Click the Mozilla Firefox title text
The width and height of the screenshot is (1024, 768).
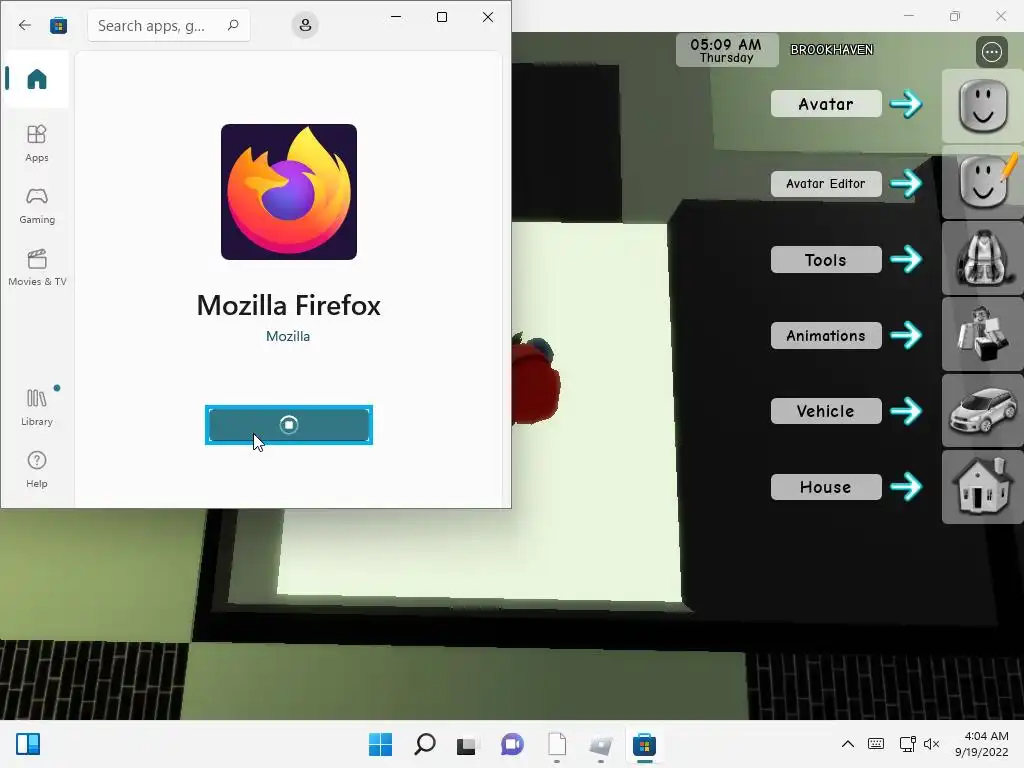(x=289, y=306)
